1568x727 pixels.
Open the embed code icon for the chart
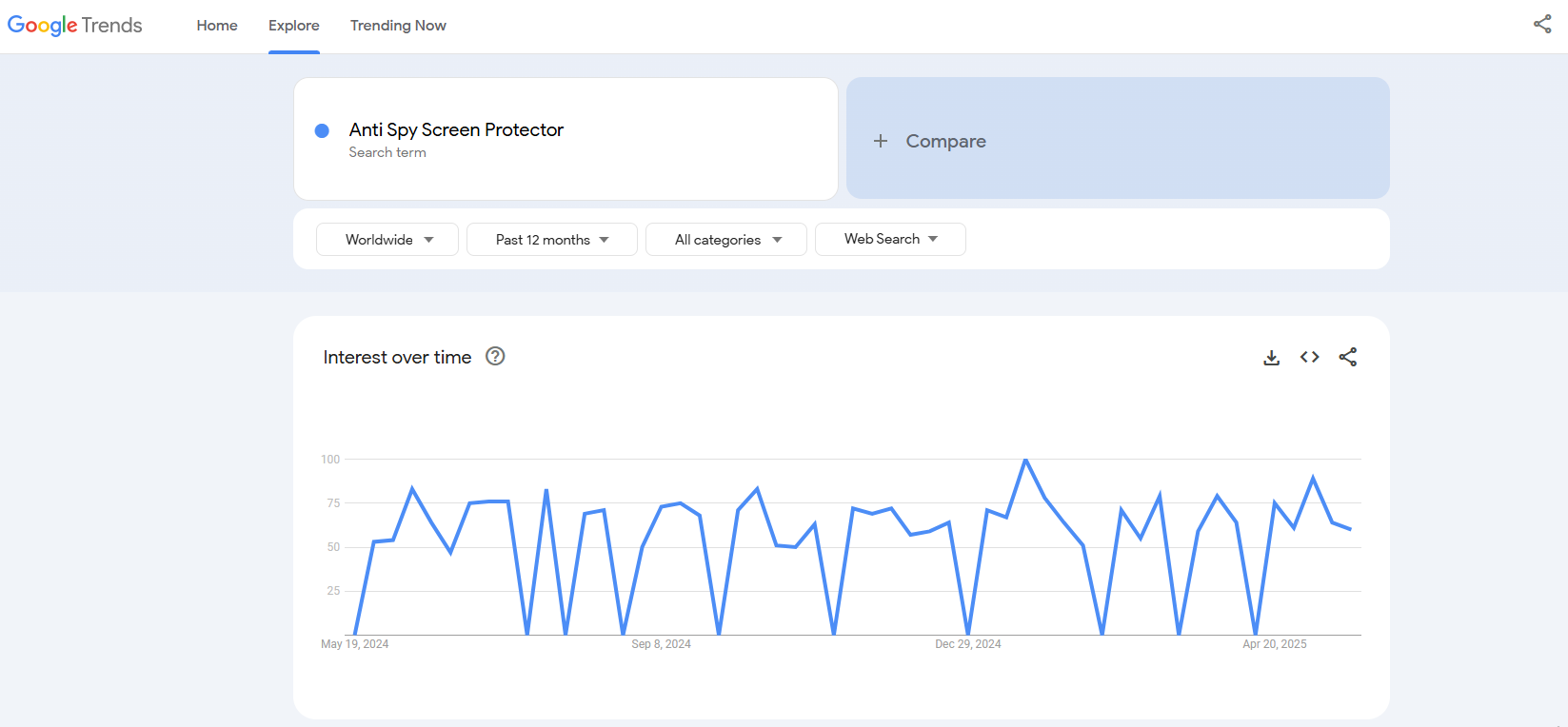tap(1310, 357)
